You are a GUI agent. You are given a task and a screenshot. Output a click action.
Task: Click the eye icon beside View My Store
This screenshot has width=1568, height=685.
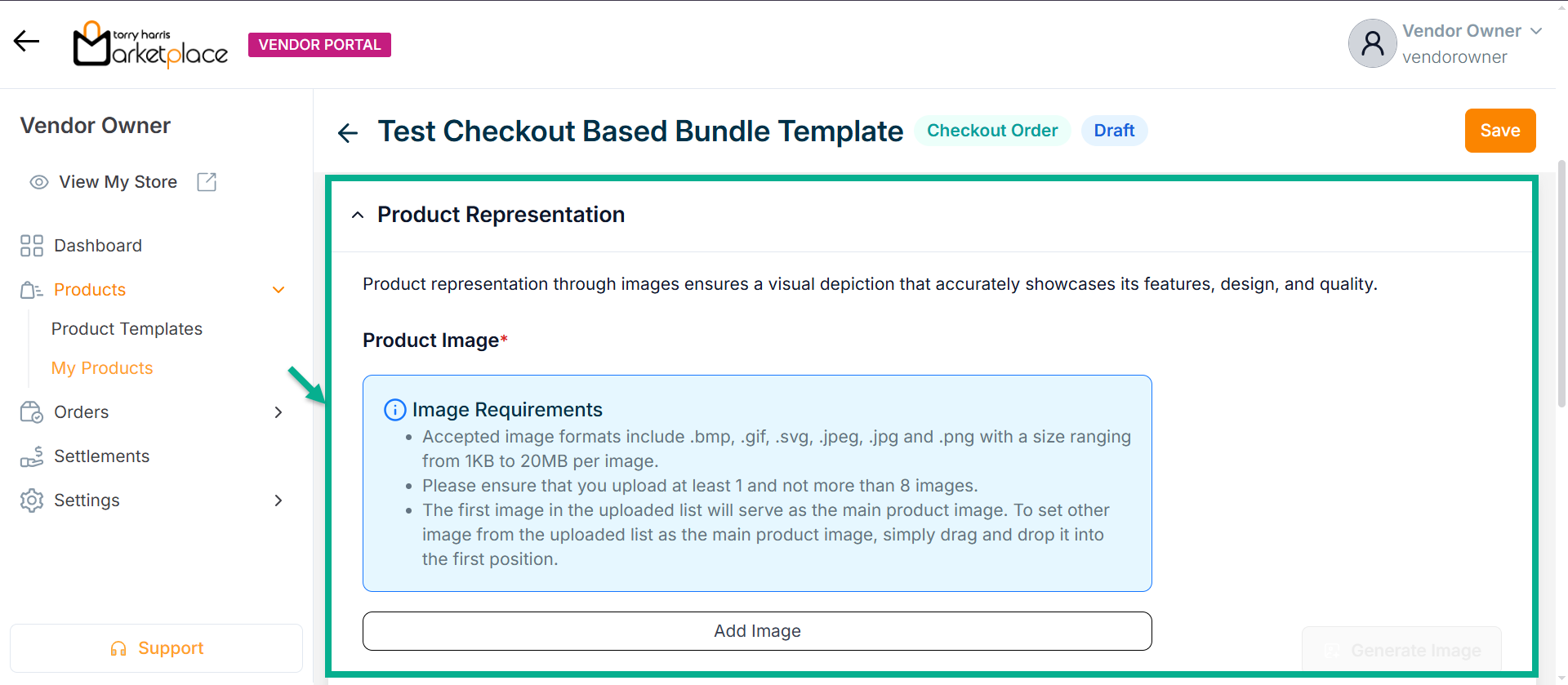[39, 182]
